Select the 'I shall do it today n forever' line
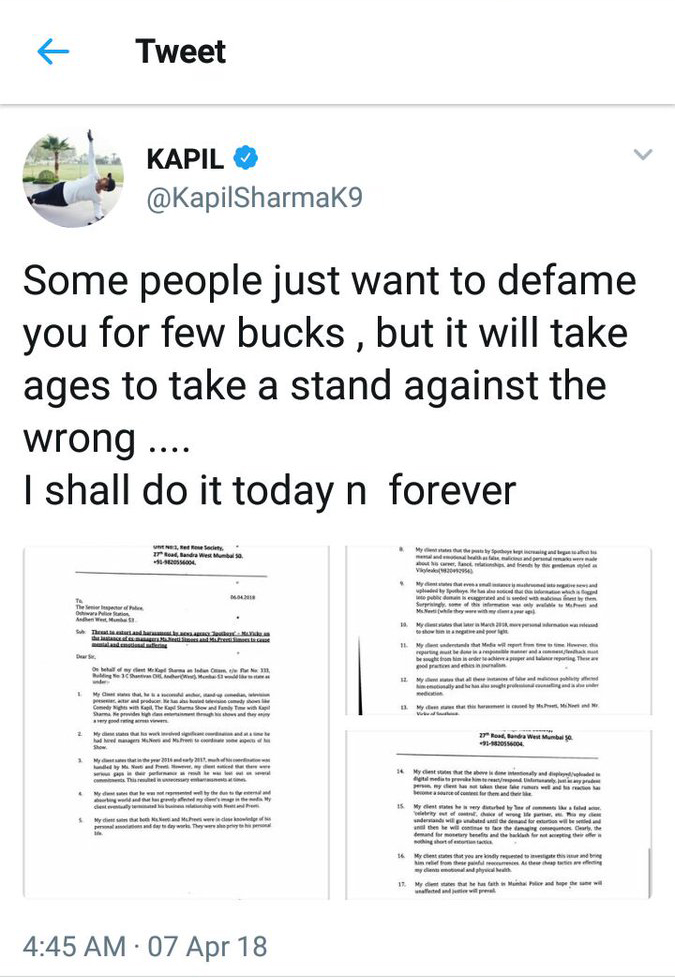 click(x=270, y=491)
